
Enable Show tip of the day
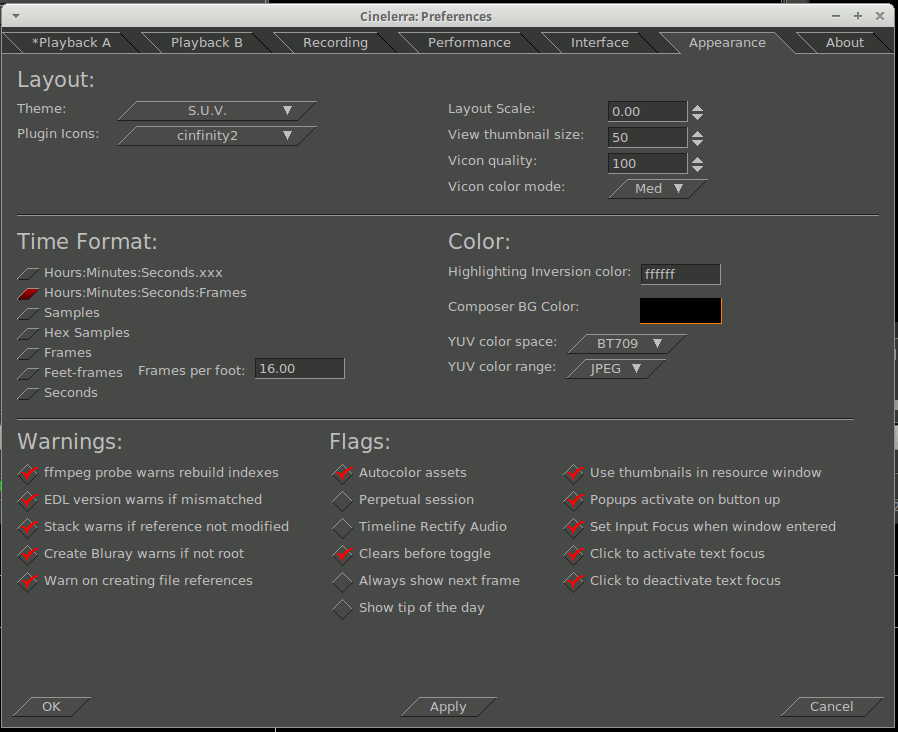pyautogui.click(x=343, y=608)
